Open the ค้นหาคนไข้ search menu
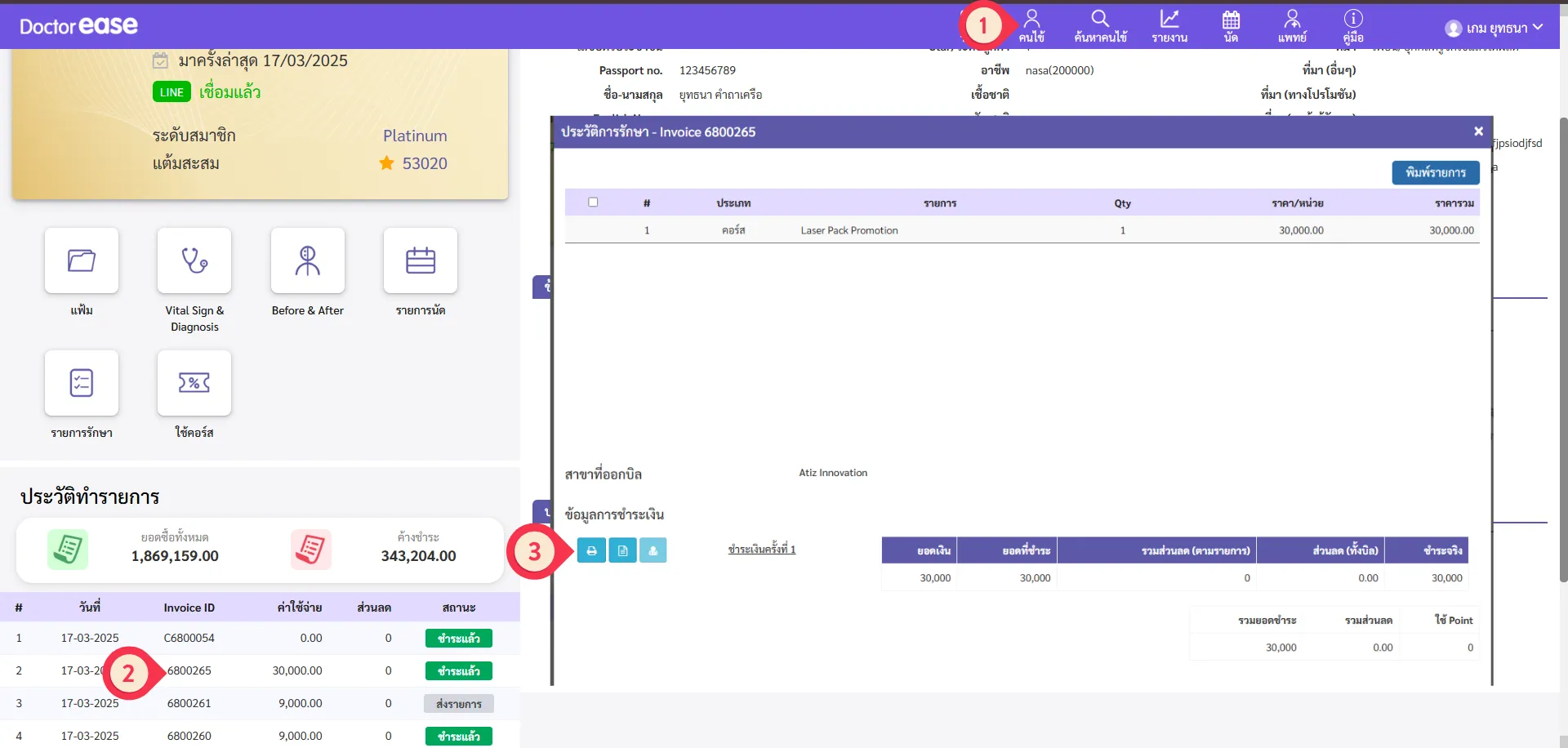 pyautogui.click(x=1100, y=26)
